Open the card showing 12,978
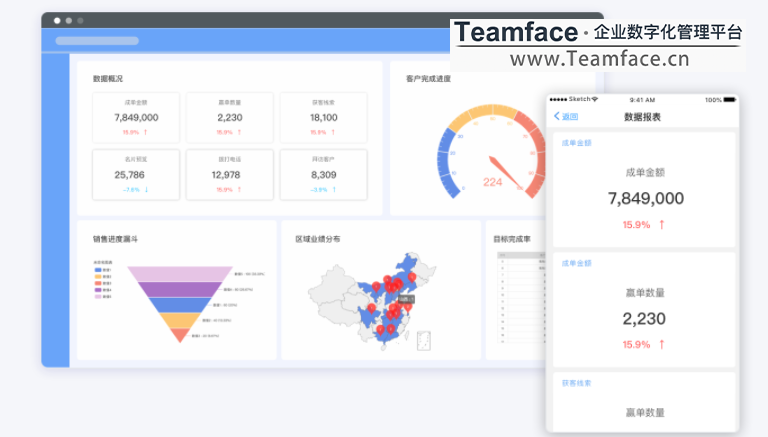 click(x=230, y=175)
